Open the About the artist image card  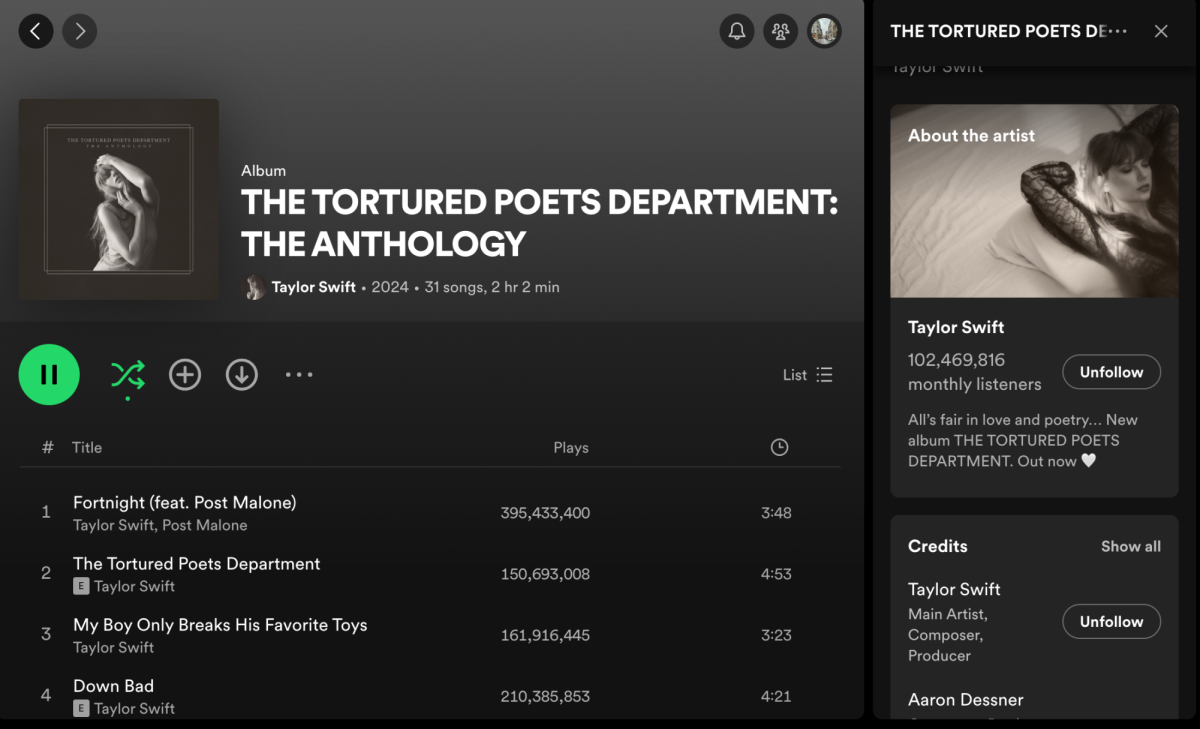click(1034, 201)
